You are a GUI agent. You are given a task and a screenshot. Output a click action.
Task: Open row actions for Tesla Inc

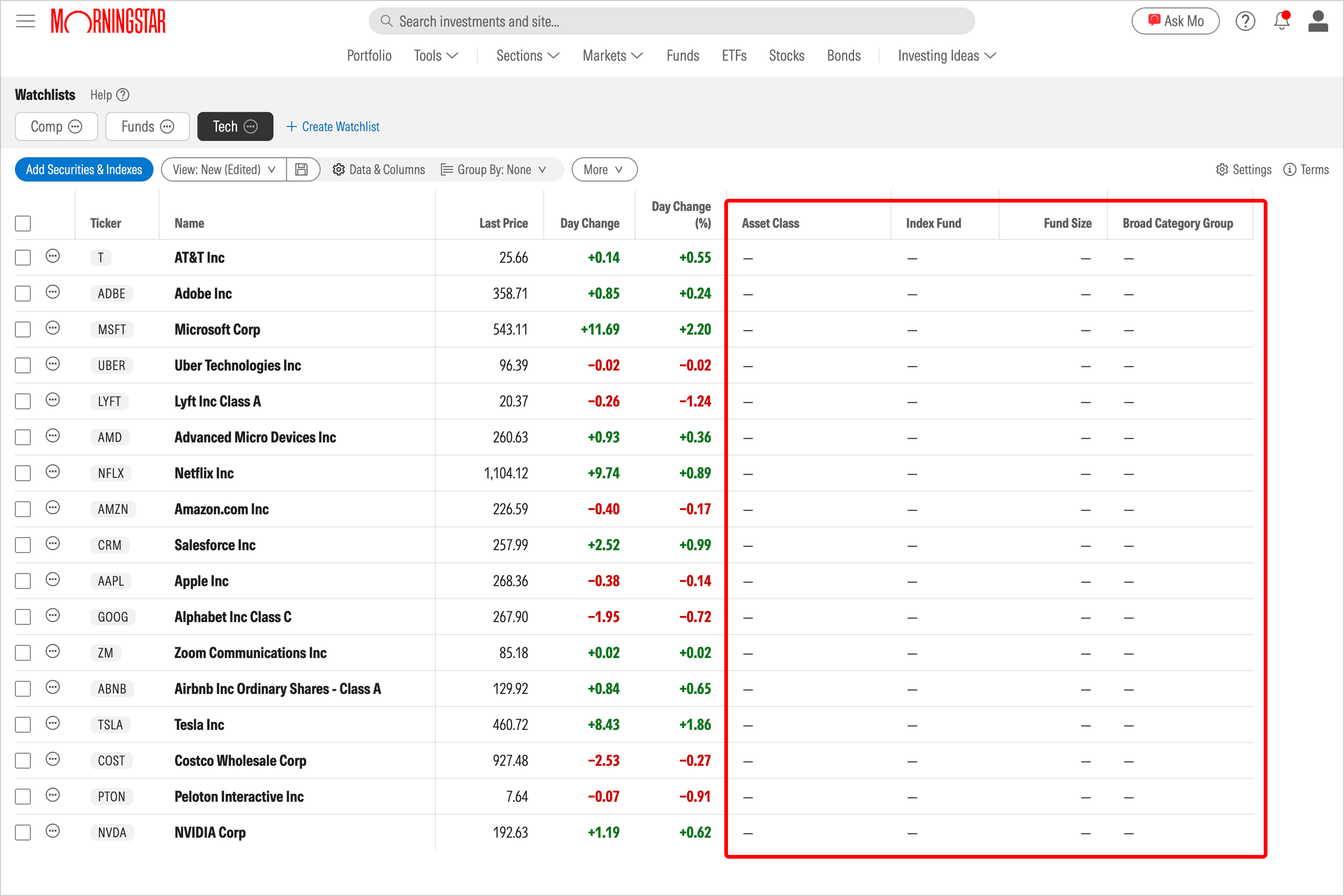point(53,723)
